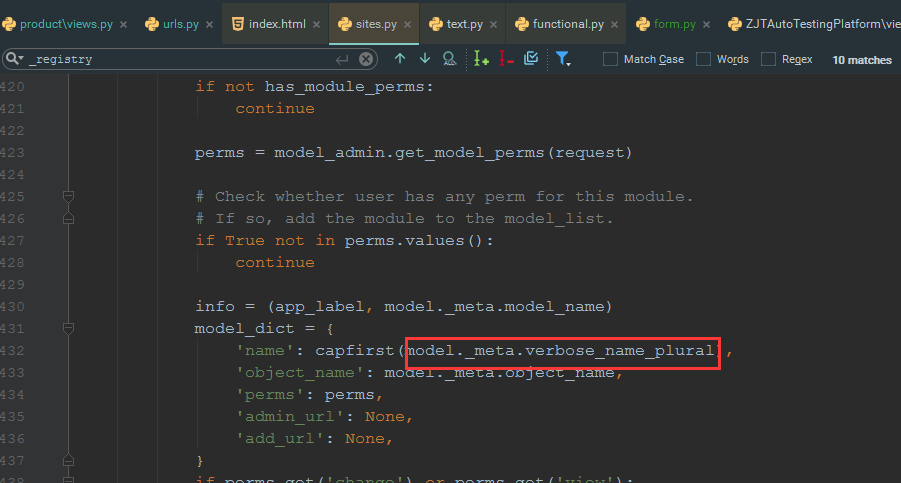
Task: Click the Python icon on sites.py tab
Action: tap(345, 24)
